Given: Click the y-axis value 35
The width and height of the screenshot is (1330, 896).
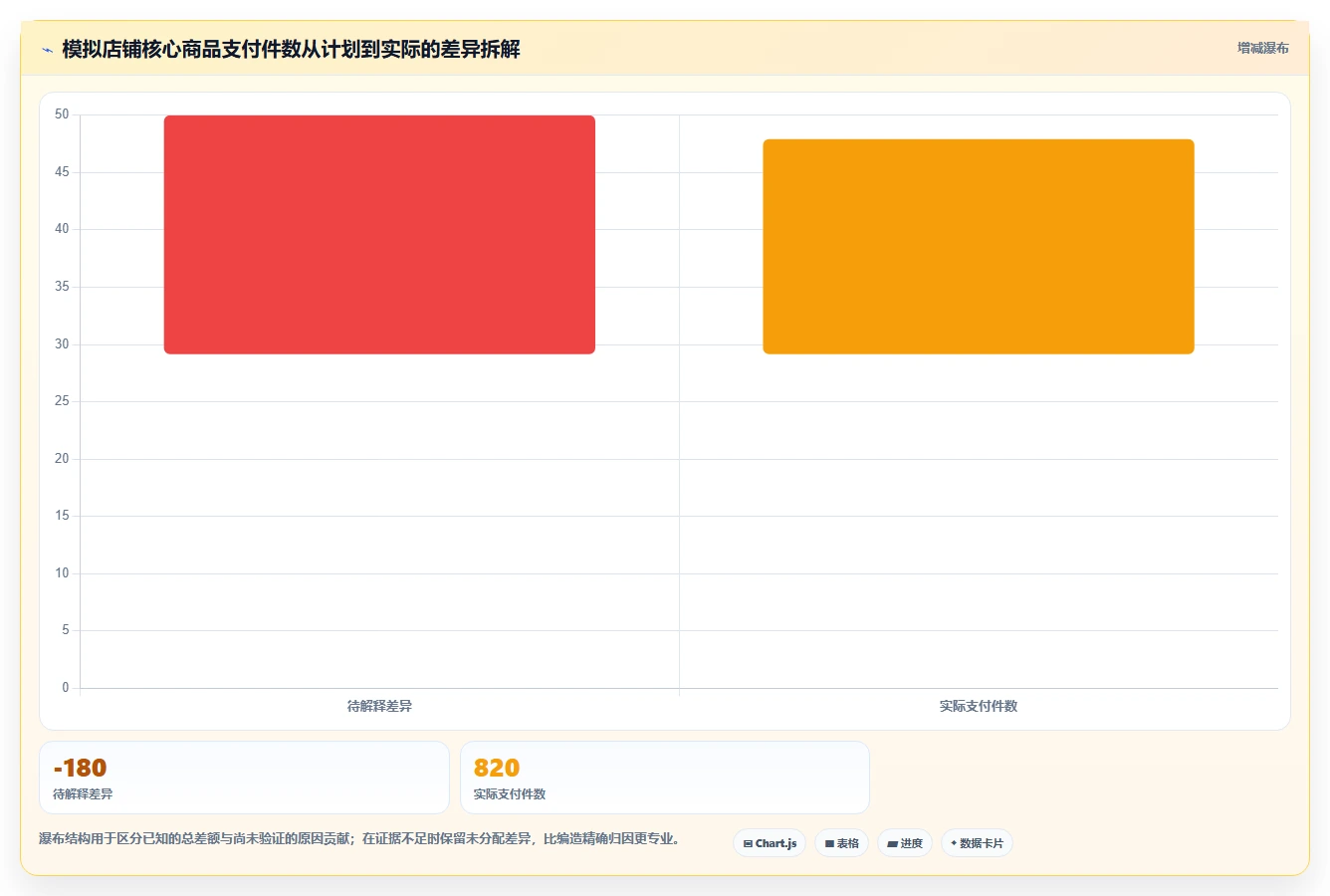Looking at the screenshot, I should coord(62,287).
